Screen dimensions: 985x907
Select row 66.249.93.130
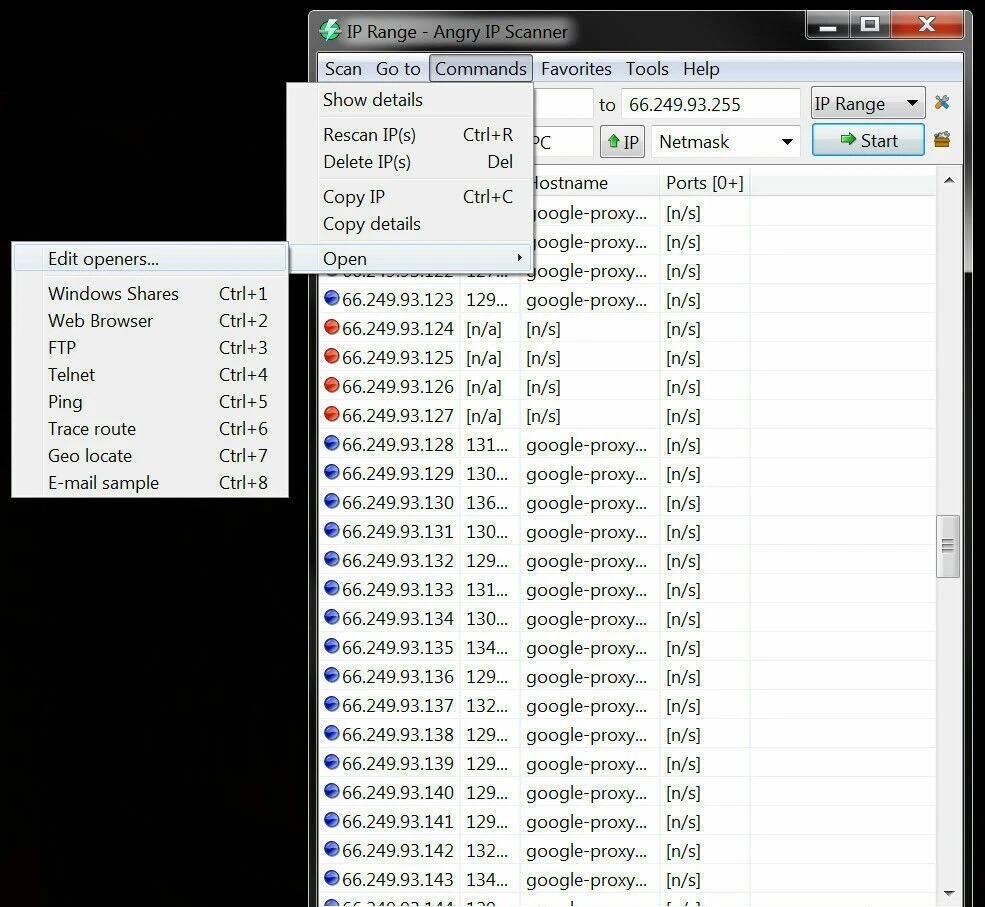click(x=627, y=502)
